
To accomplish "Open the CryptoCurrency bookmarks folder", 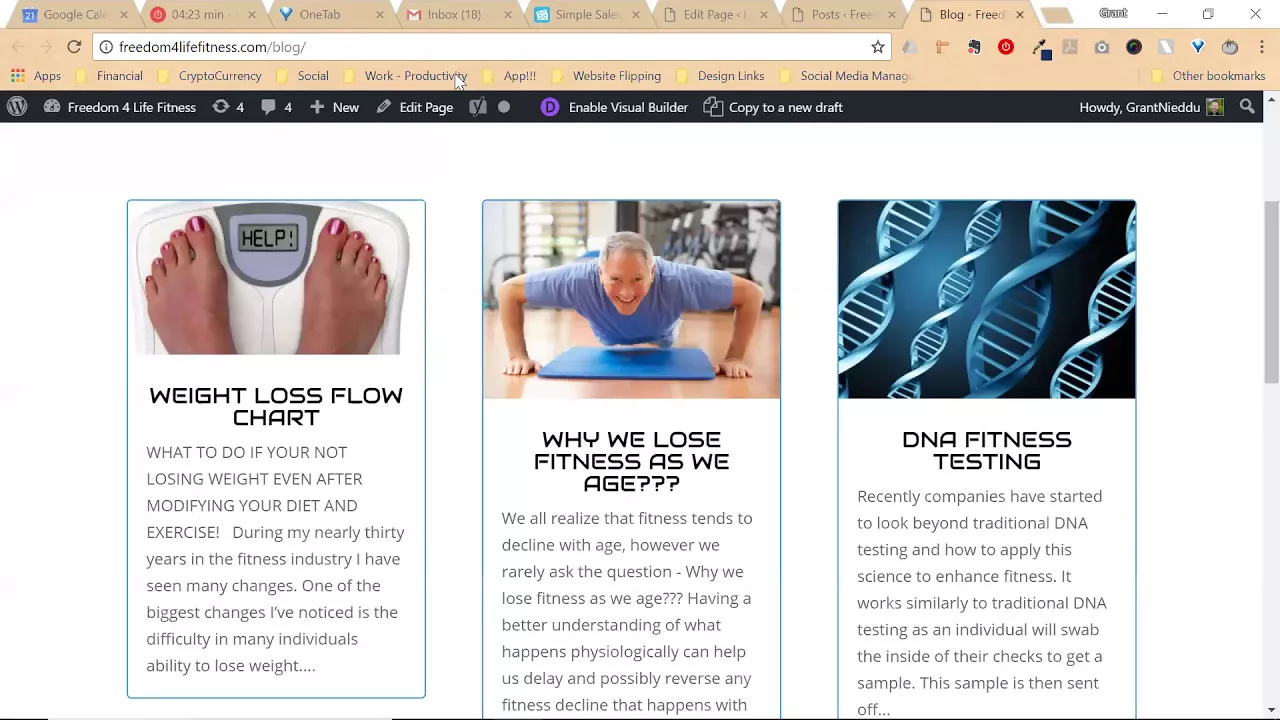I will tap(210, 76).
